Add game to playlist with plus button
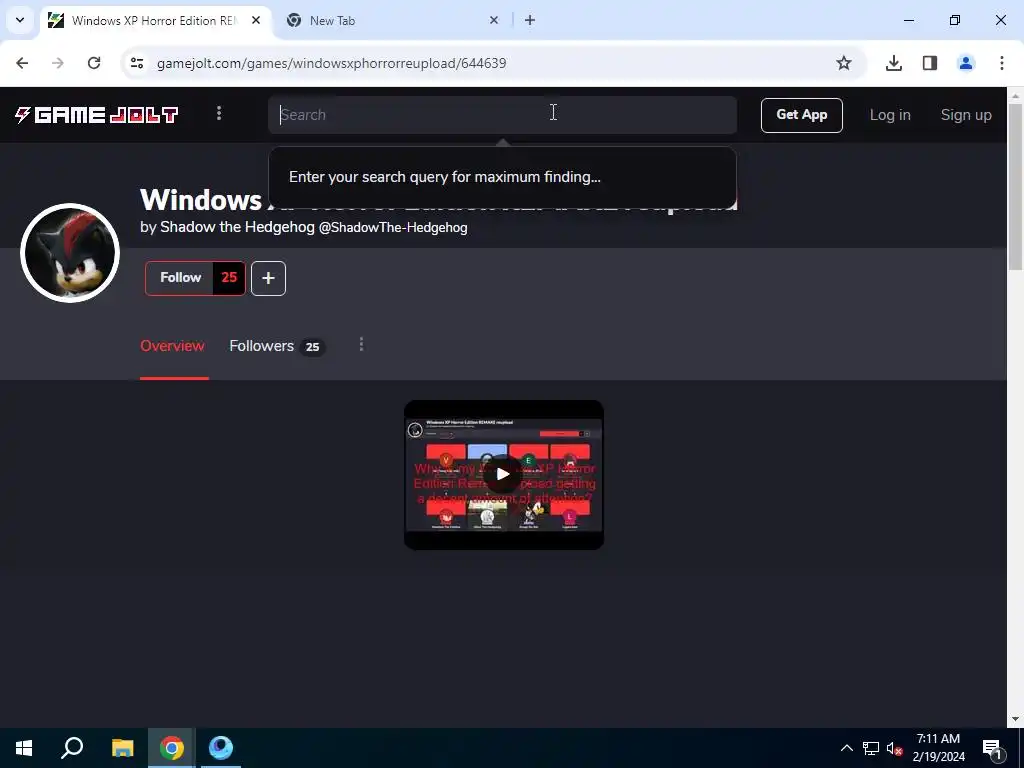This screenshot has height=768, width=1024. point(268,278)
